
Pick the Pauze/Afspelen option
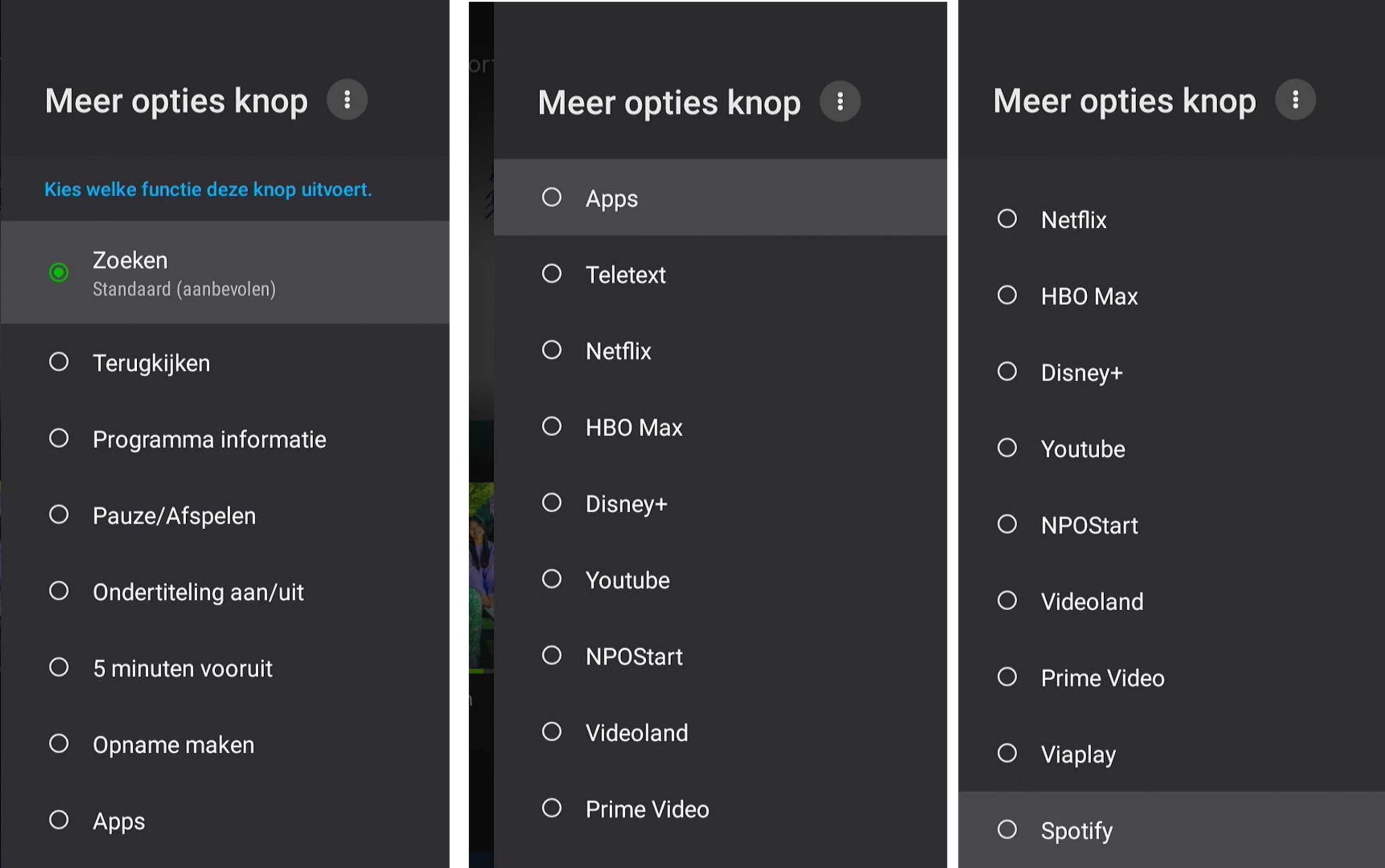click(x=58, y=515)
